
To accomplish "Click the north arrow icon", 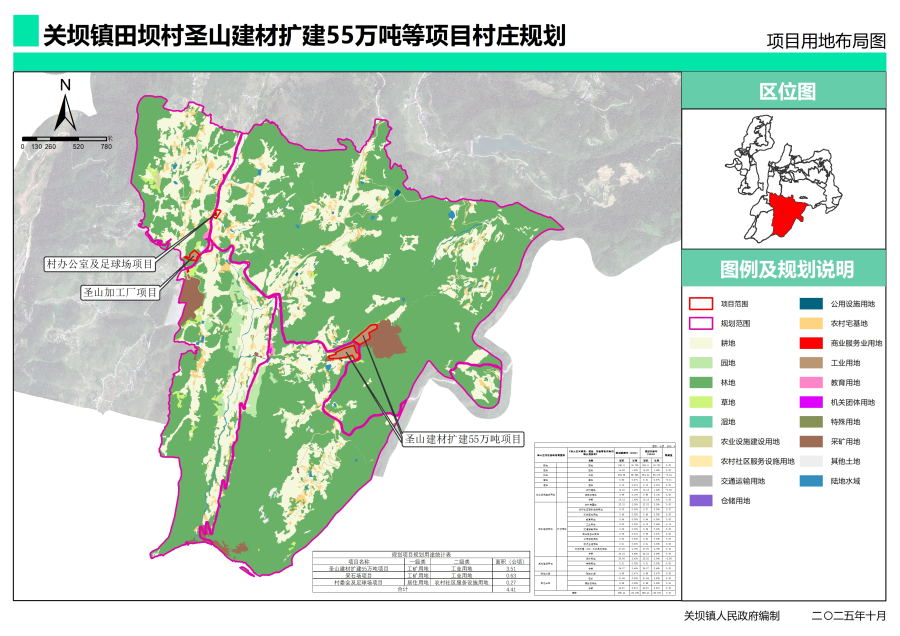I will click(x=63, y=110).
